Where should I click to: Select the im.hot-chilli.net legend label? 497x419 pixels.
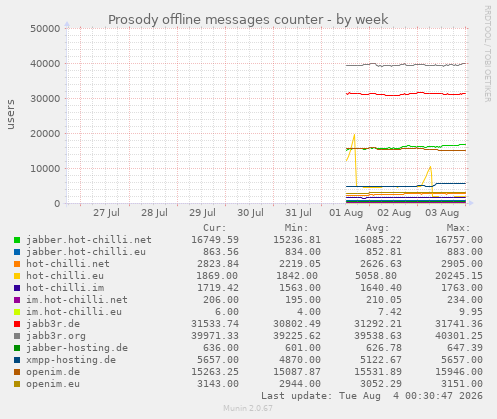pos(77,300)
